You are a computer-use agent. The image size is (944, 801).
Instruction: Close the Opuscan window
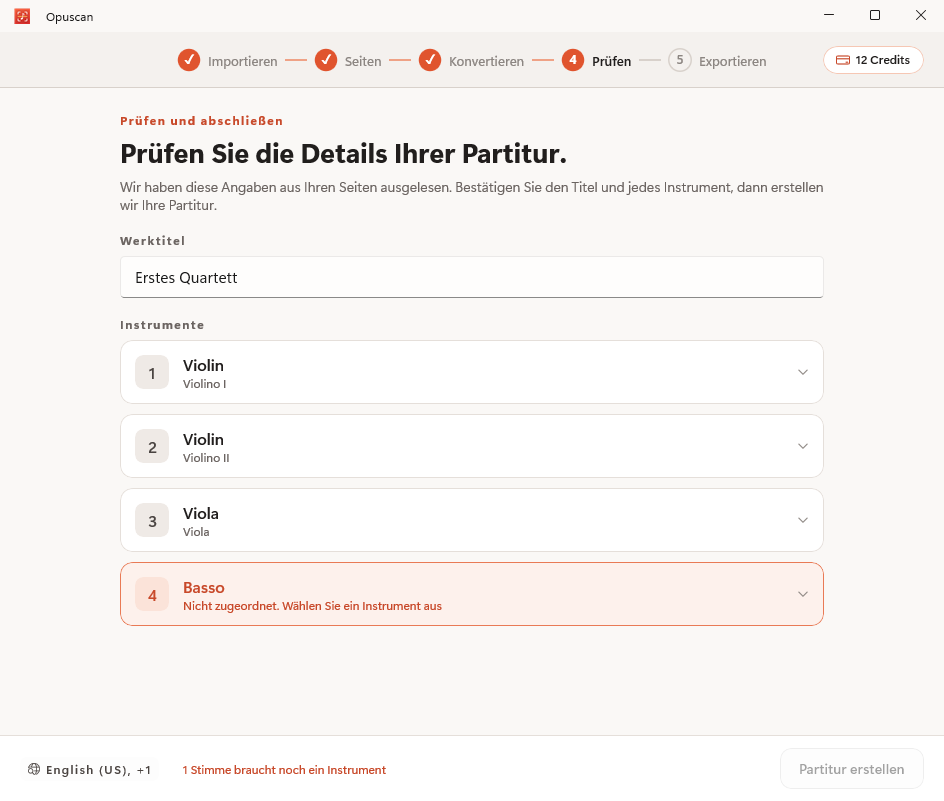tap(921, 15)
